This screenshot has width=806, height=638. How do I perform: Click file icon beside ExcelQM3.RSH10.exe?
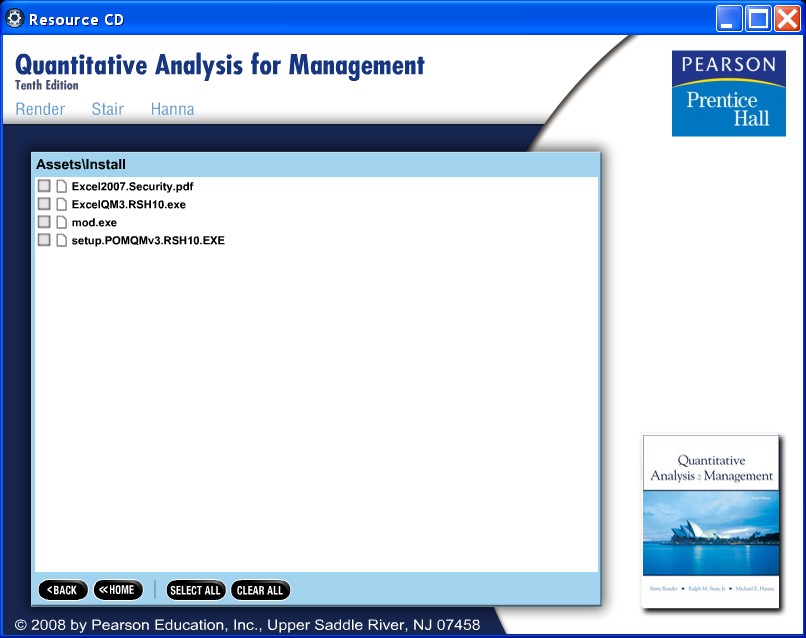click(61, 204)
